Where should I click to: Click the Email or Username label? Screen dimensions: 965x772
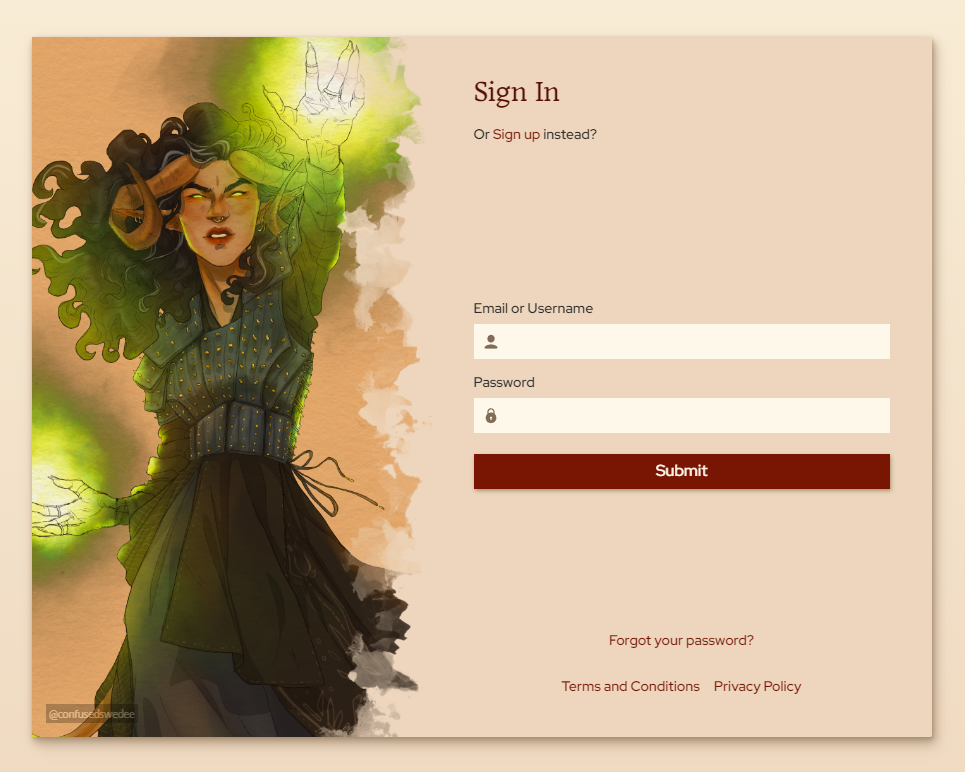click(533, 308)
